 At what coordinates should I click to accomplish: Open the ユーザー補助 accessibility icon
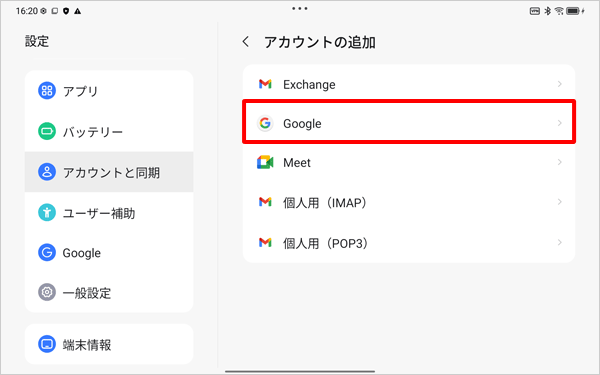coord(47,212)
